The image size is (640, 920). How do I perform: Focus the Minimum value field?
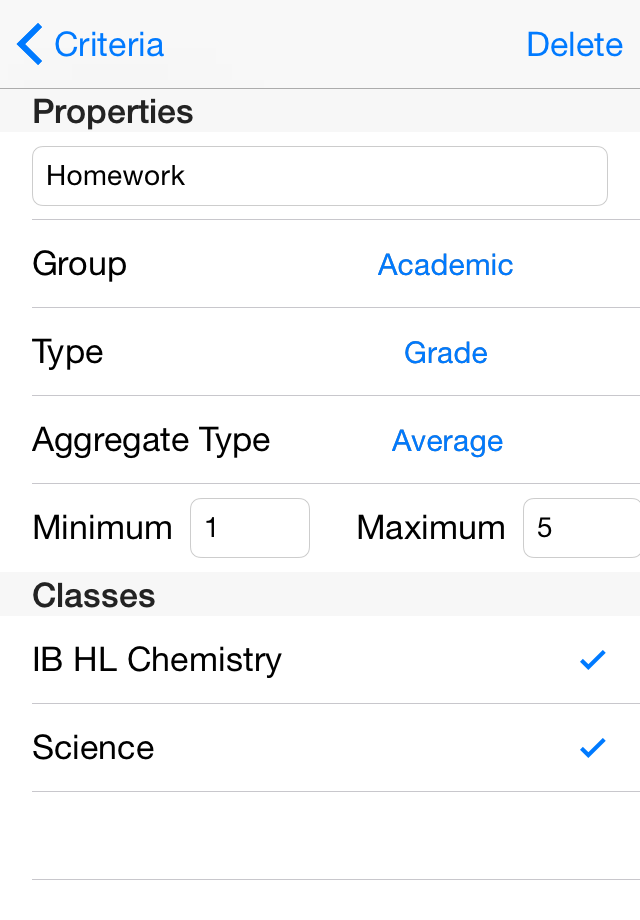[250, 528]
